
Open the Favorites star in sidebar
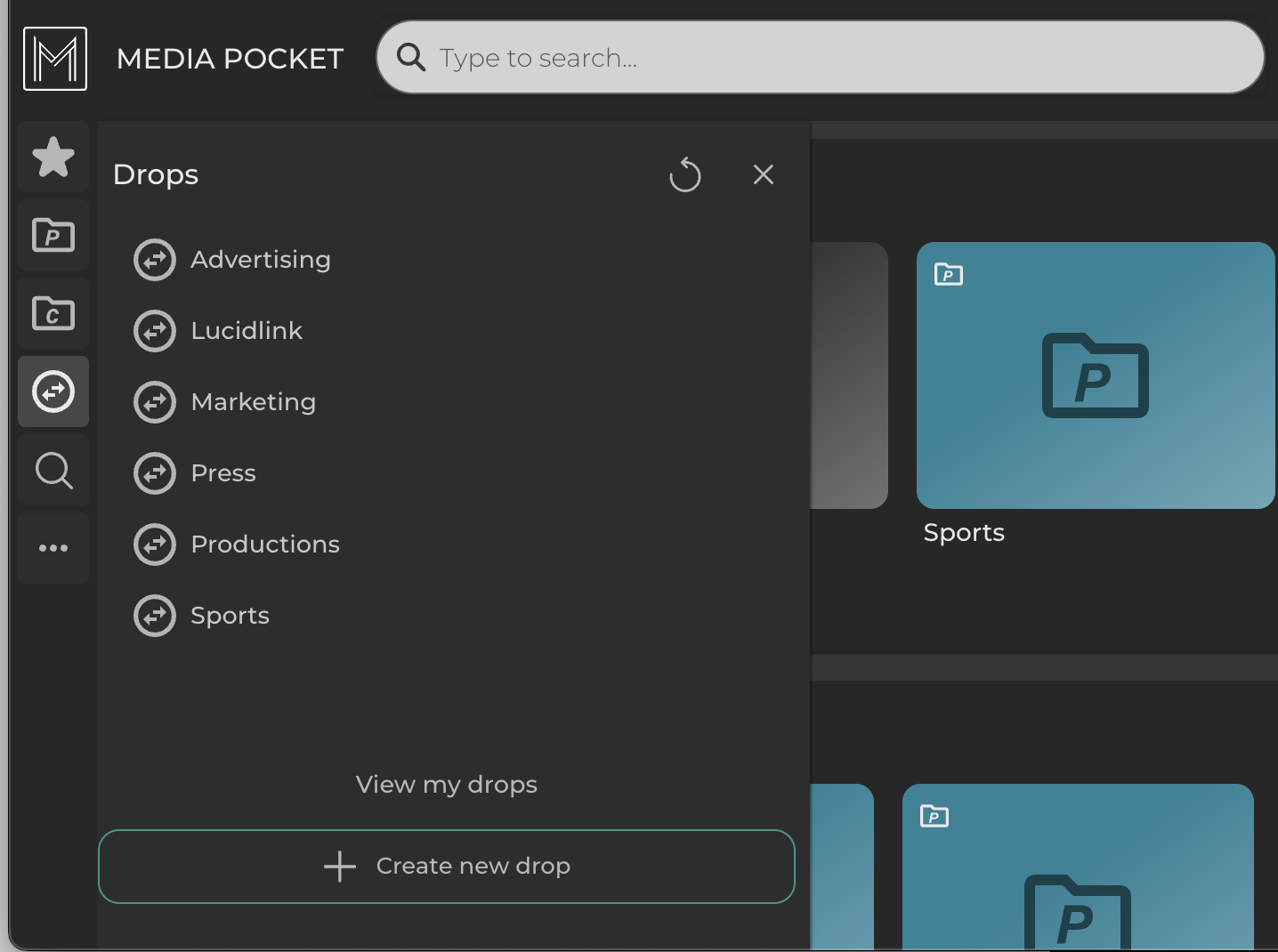pyautogui.click(x=53, y=157)
